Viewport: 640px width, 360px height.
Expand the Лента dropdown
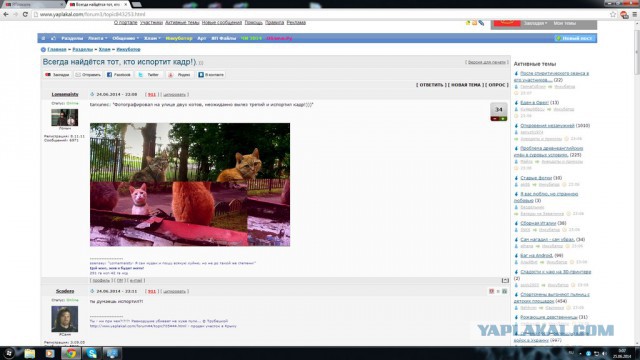click(x=97, y=38)
